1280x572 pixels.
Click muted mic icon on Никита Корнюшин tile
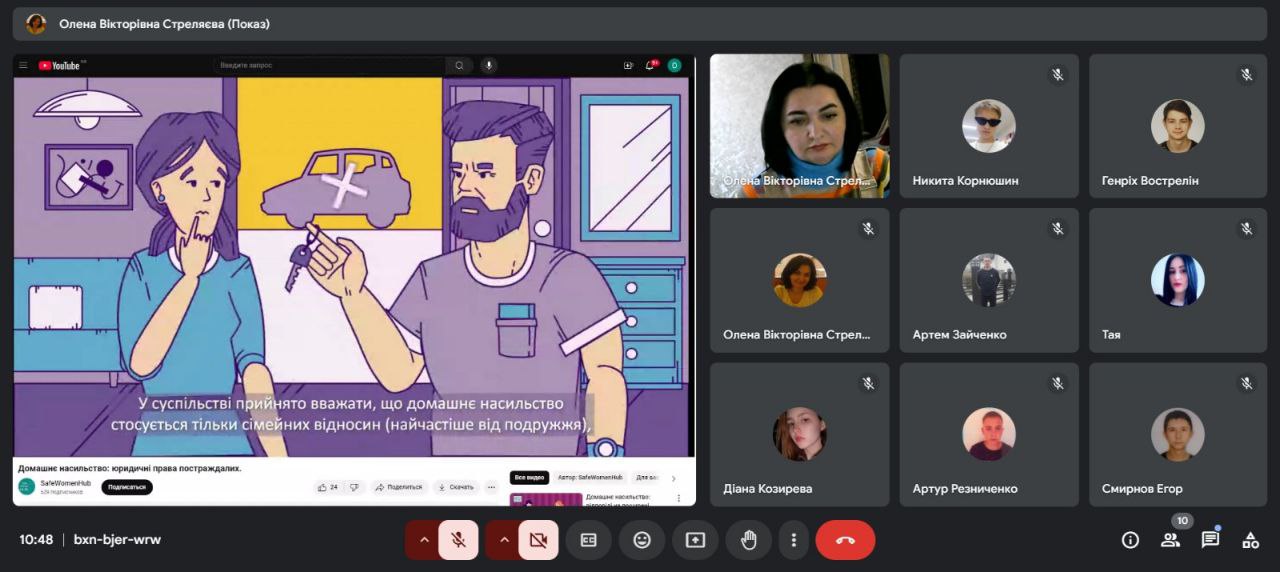[1058, 75]
